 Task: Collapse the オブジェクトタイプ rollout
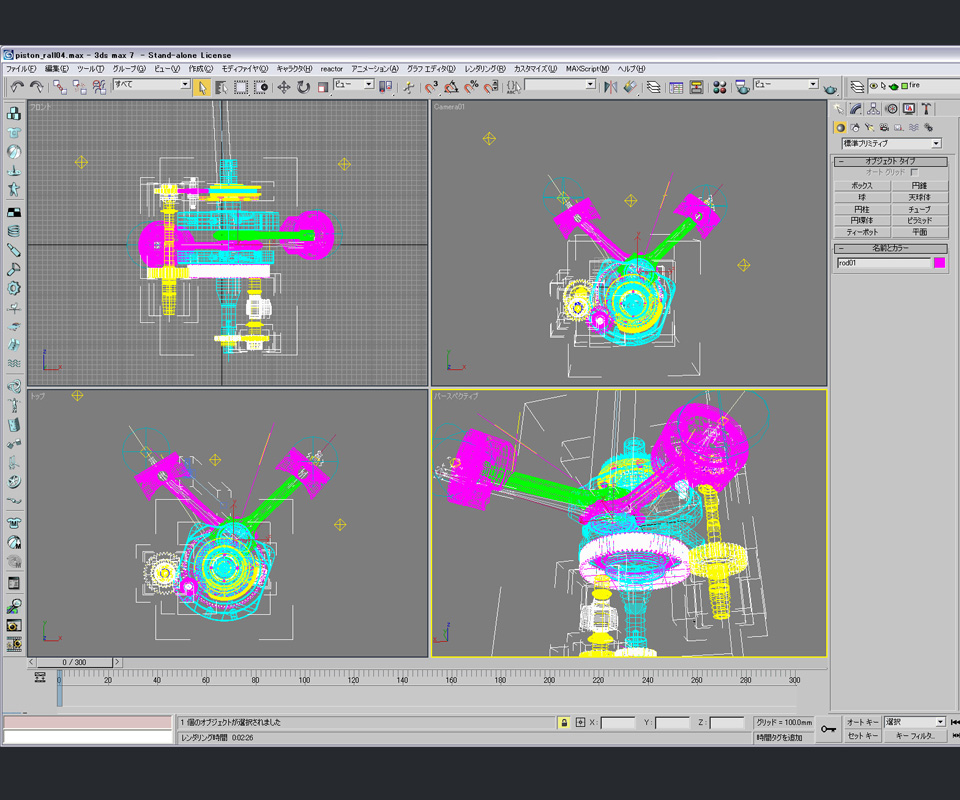(891, 161)
